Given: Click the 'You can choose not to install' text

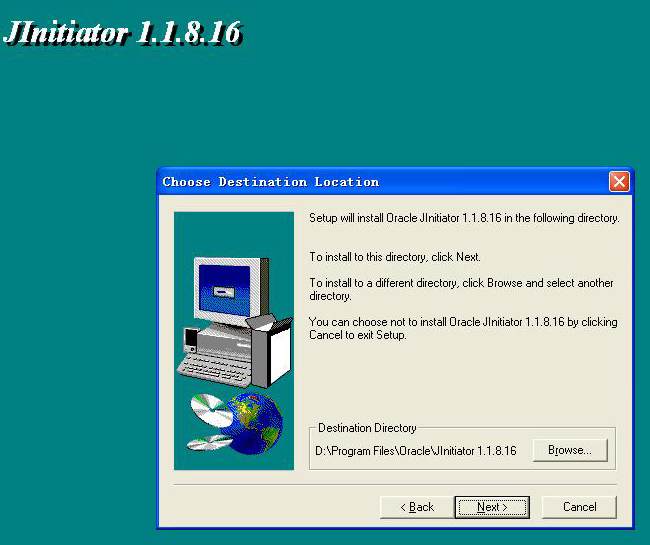Looking at the screenshot, I should (462, 329).
